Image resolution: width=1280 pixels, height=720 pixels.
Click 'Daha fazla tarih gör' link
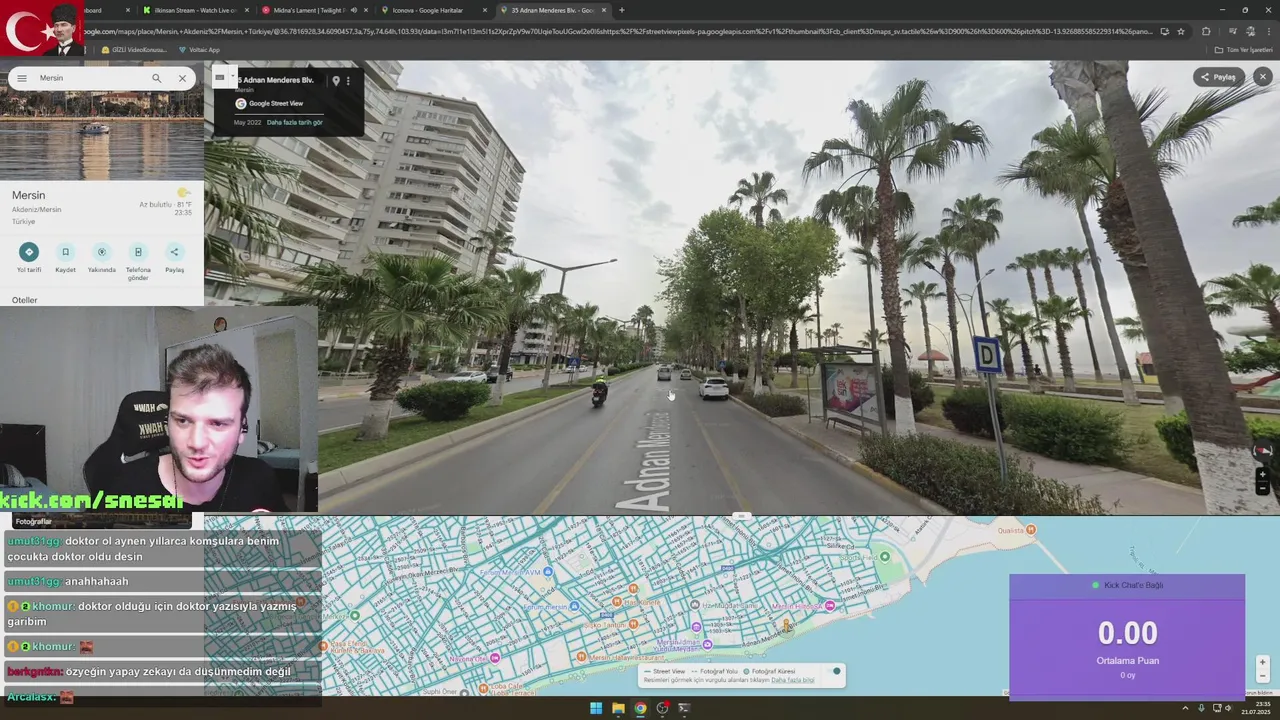pos(294,122)
